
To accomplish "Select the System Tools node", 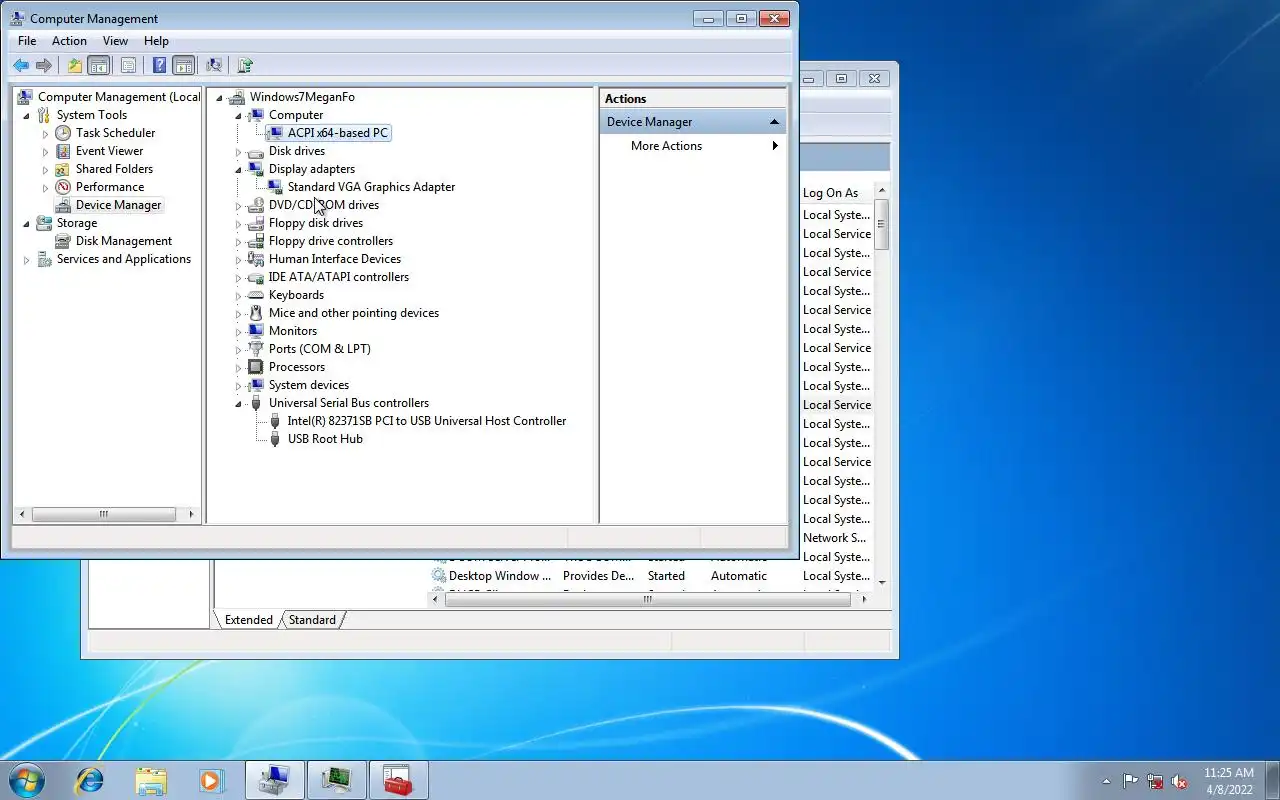I will pos(92,115).
